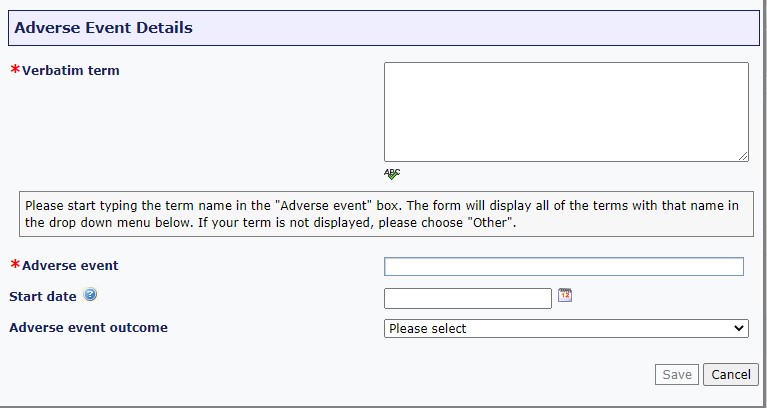Select the Start date input box
This screenshot has width=767, height=408.
tap(467, 298)
